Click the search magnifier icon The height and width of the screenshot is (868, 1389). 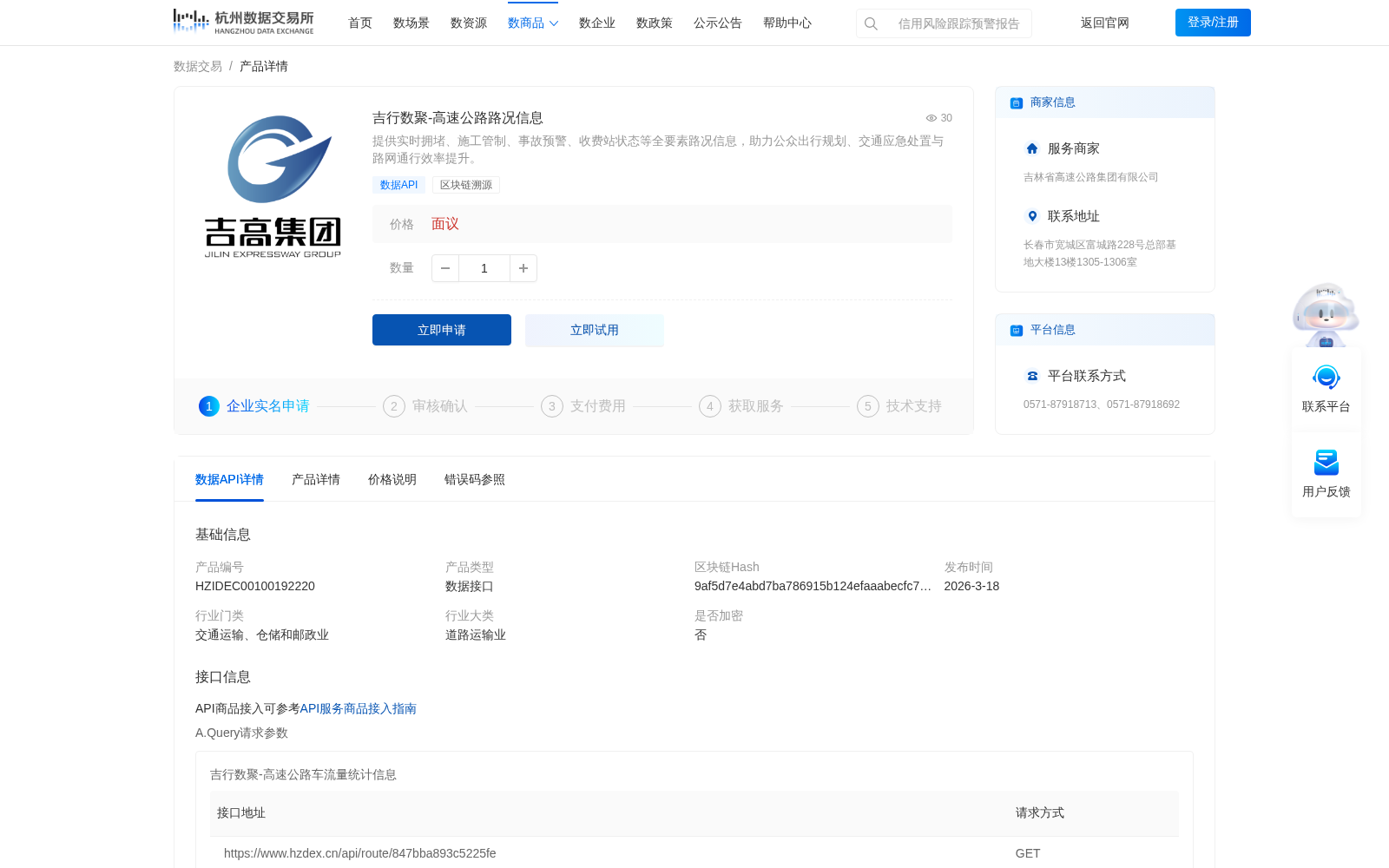point(871,23)
